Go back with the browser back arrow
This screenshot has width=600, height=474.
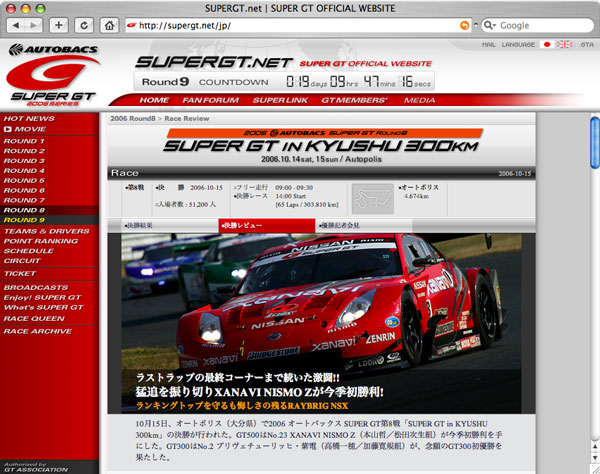pos(16,26)
